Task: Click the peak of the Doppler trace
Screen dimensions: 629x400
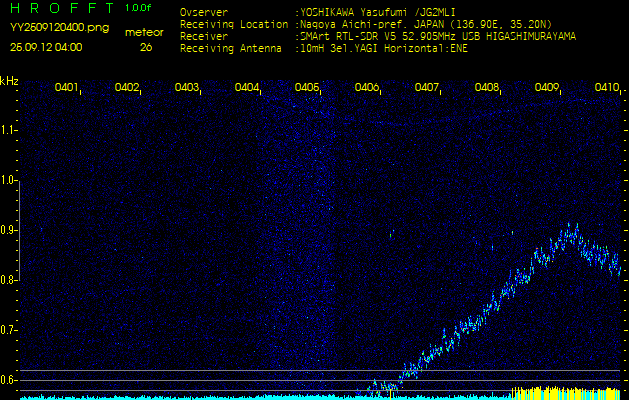Action: tap(572, 231)
